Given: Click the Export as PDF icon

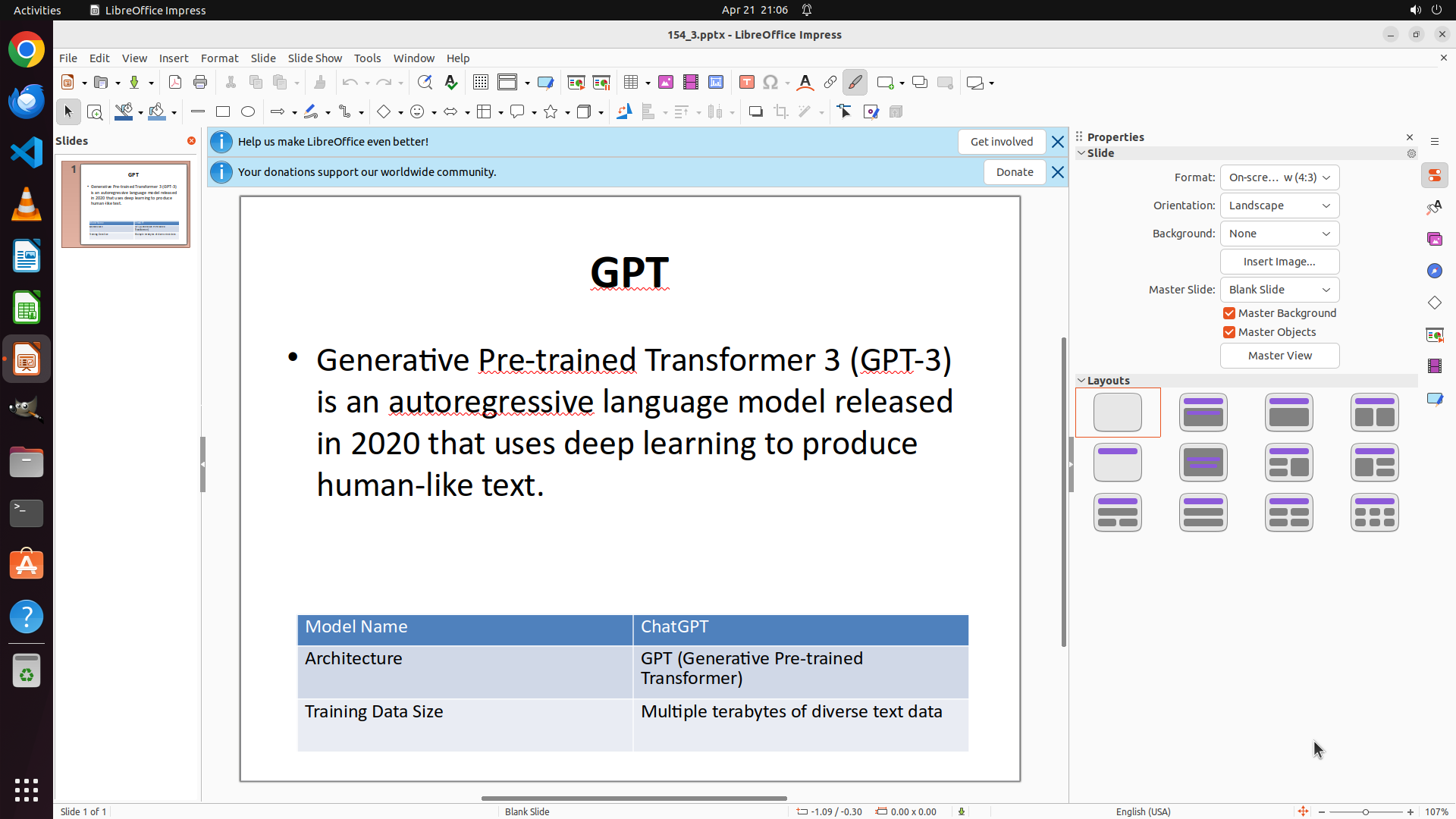Looking at the screenshot, I should click(x=175, y=83).
